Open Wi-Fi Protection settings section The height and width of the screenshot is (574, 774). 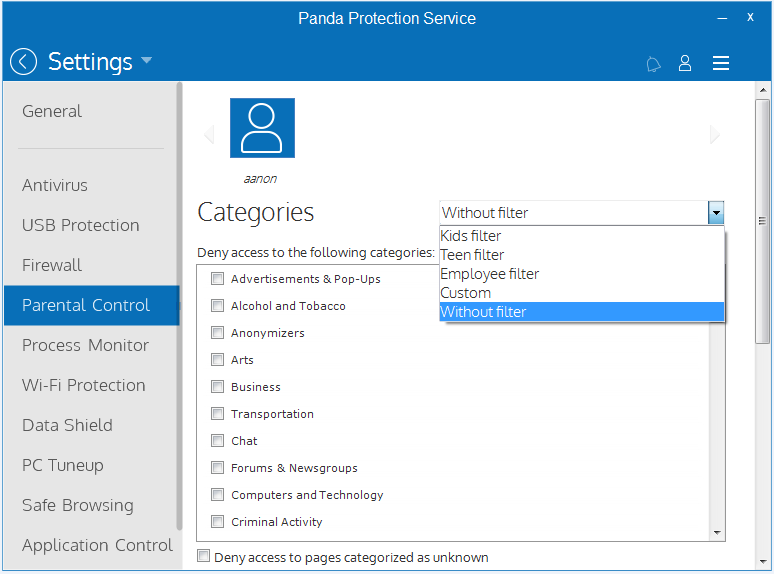coord(83,385)
